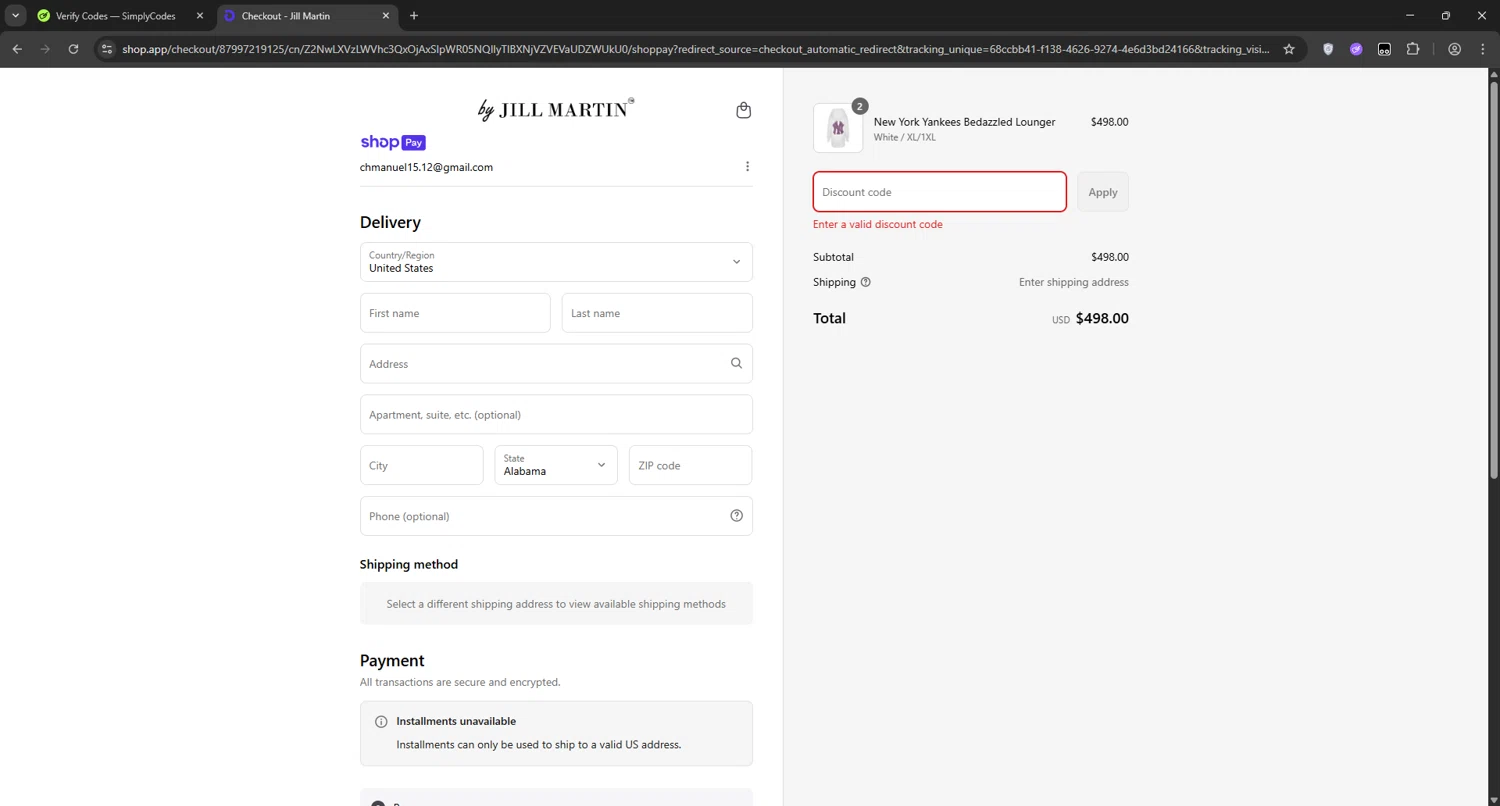Click the Shipping method heading
The height and width of the screenshot is (806, 1500).
(x=409, y=564)
